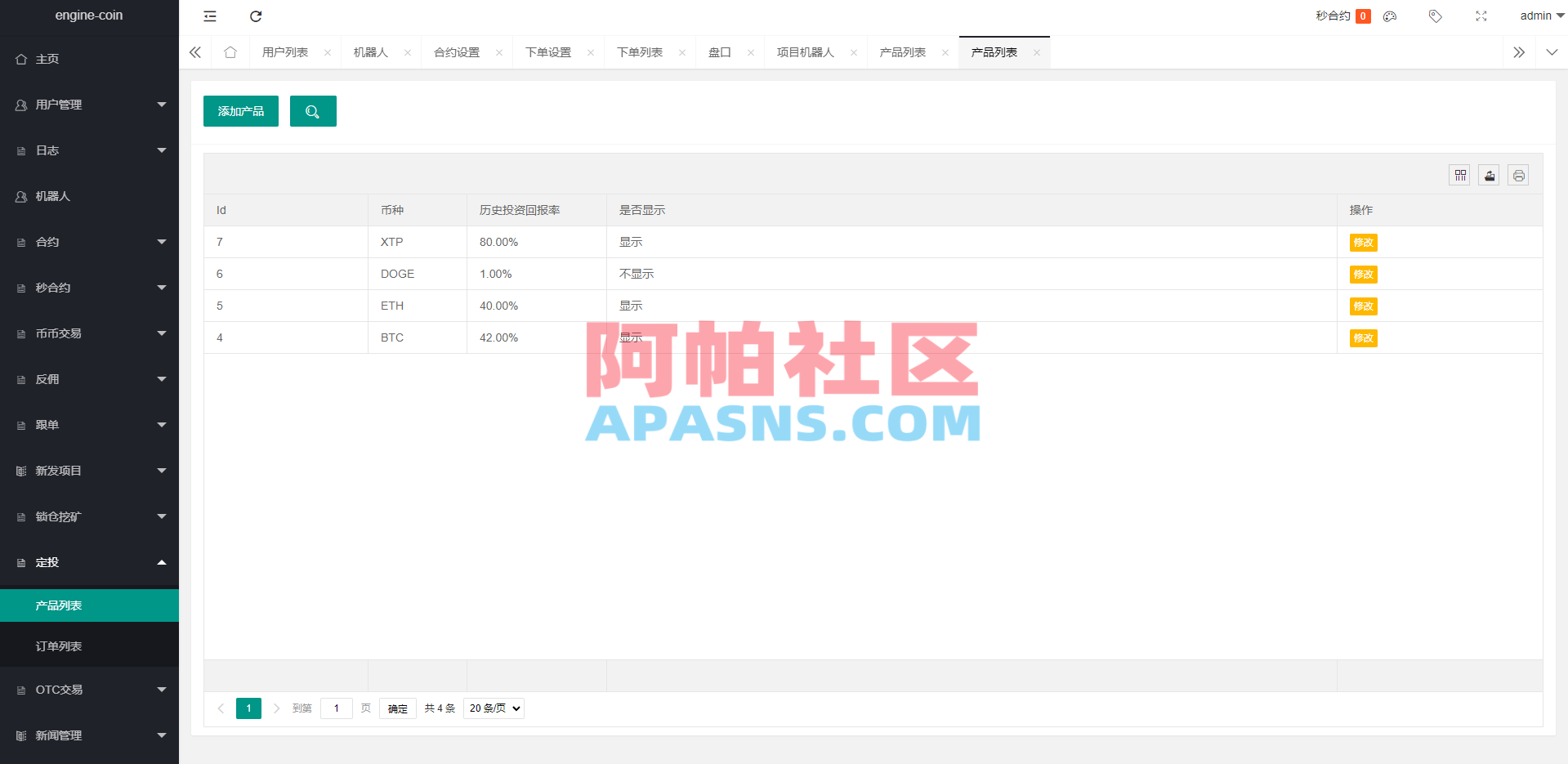Click page number input field in pagination
The height and width of the screenshot is (764, 1568).
pyautogui.click(x=336, y=708)
